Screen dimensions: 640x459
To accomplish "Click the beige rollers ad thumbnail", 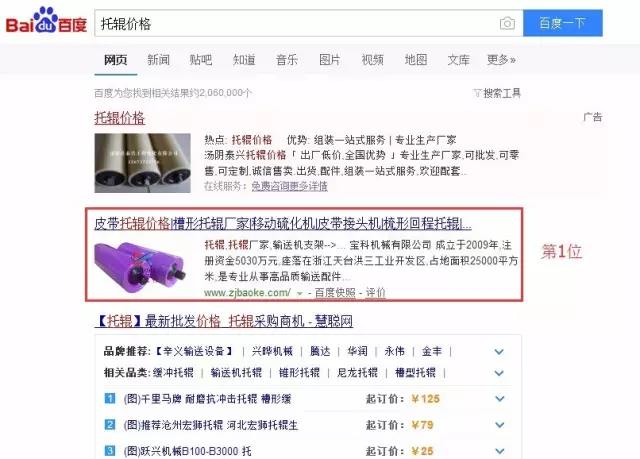I will pyautogui.click(x=142, y=163).
